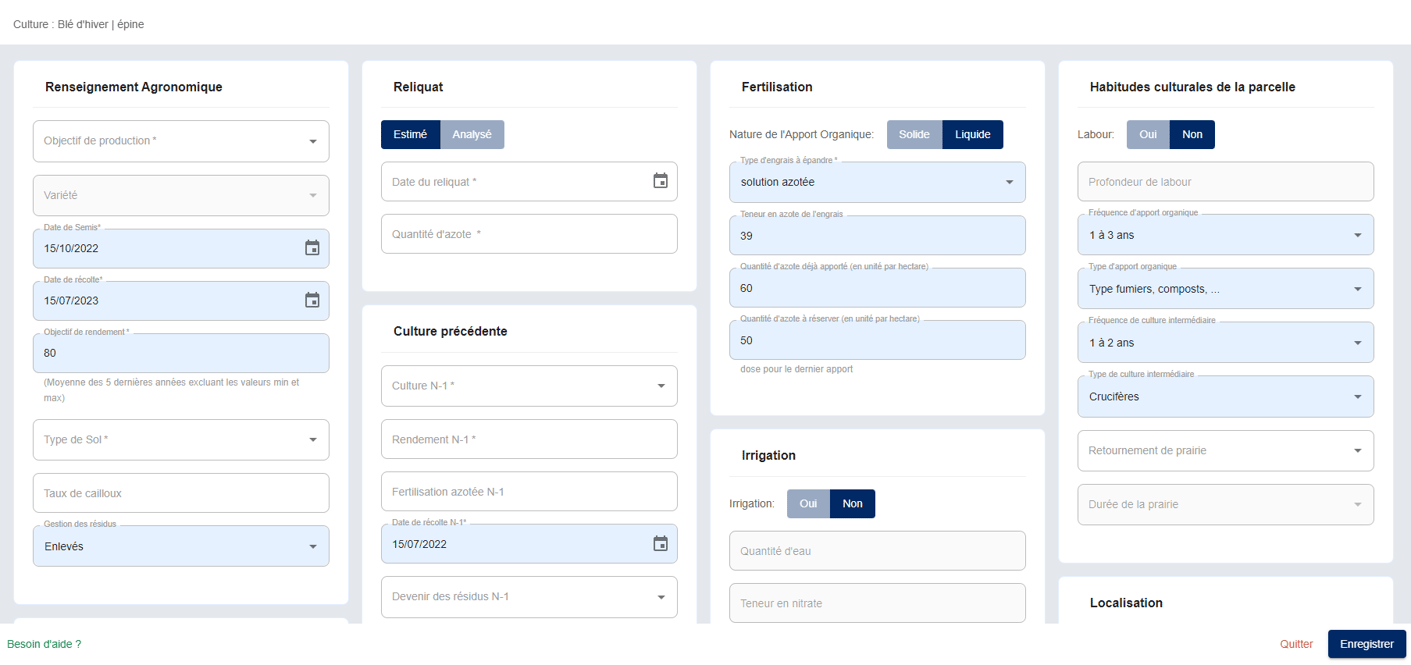The height and width of the screenshot is (665, 1411).
Task: Click Quantité d'azote input field
Action: point(529,234)
